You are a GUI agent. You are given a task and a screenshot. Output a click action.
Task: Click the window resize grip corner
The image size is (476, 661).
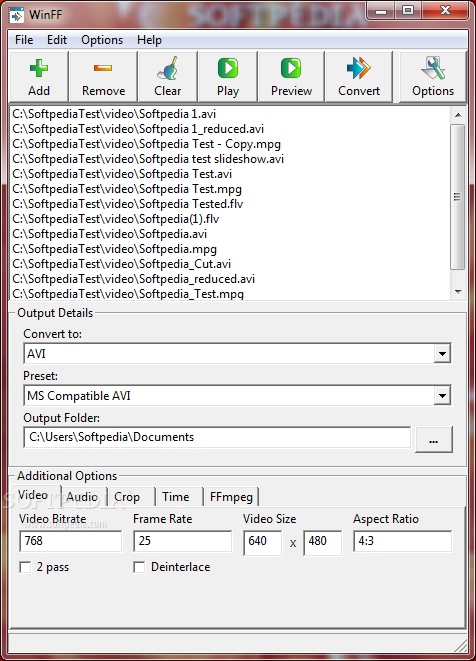coord(462,645)
